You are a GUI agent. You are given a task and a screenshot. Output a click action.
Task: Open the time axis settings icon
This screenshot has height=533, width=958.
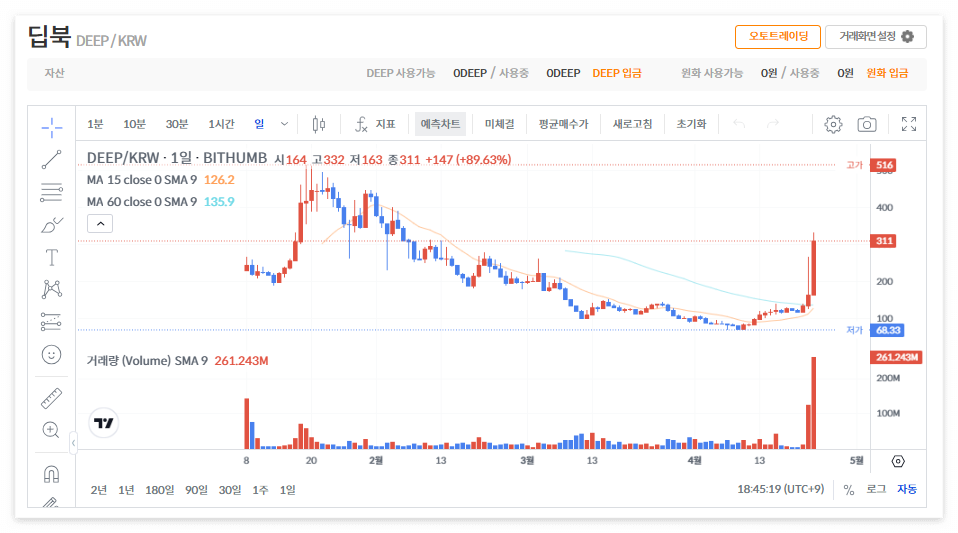pyautogui.click(x=898, y=461)
